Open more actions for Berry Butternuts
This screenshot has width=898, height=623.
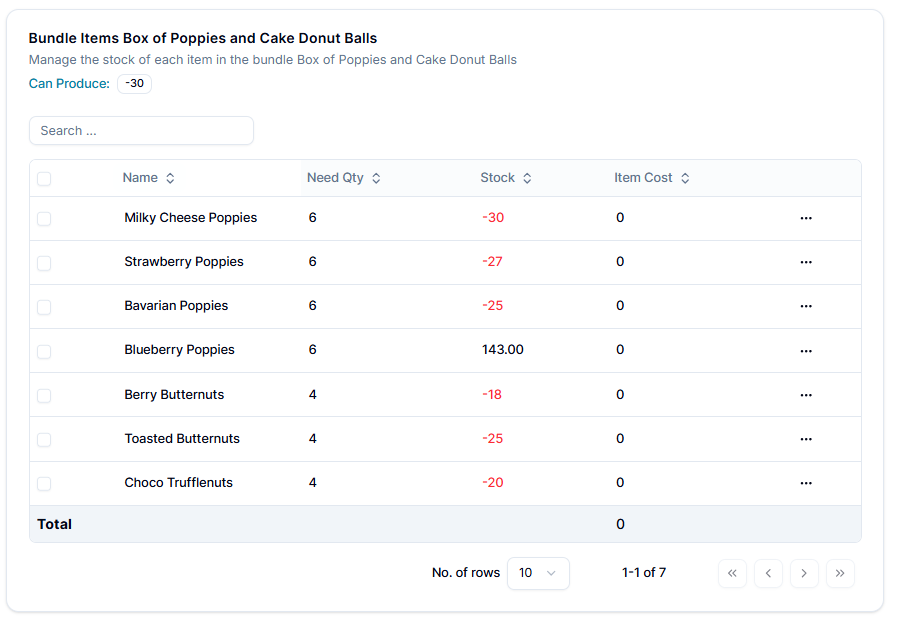tap(806, 395)
